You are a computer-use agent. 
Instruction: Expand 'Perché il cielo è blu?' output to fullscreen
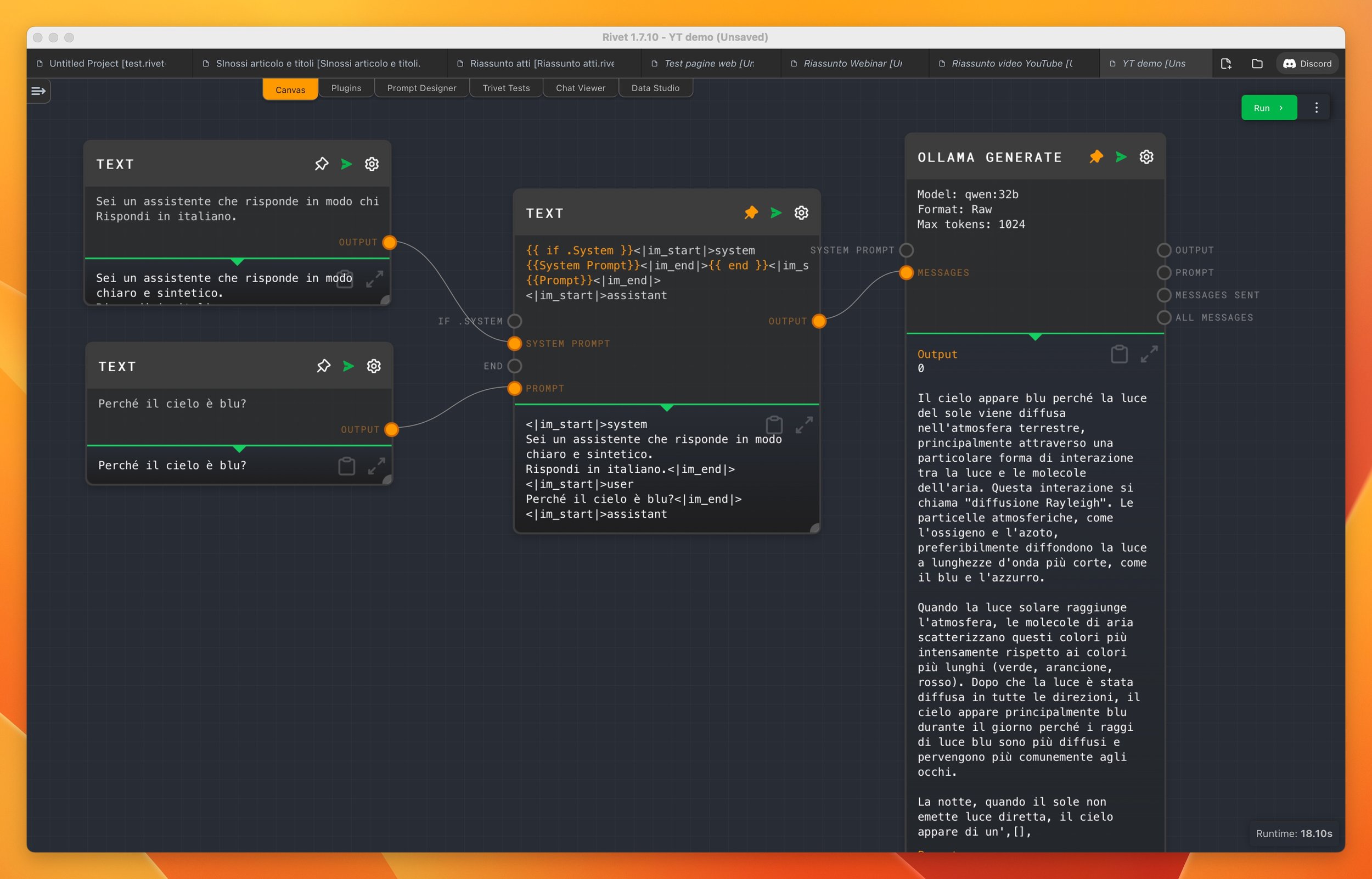[376, 466]
